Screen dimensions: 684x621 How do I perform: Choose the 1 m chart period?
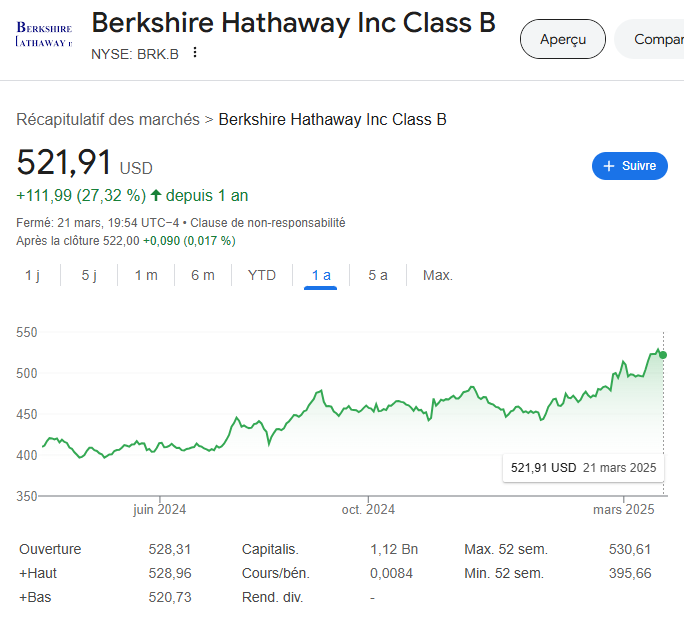(146, 275)
